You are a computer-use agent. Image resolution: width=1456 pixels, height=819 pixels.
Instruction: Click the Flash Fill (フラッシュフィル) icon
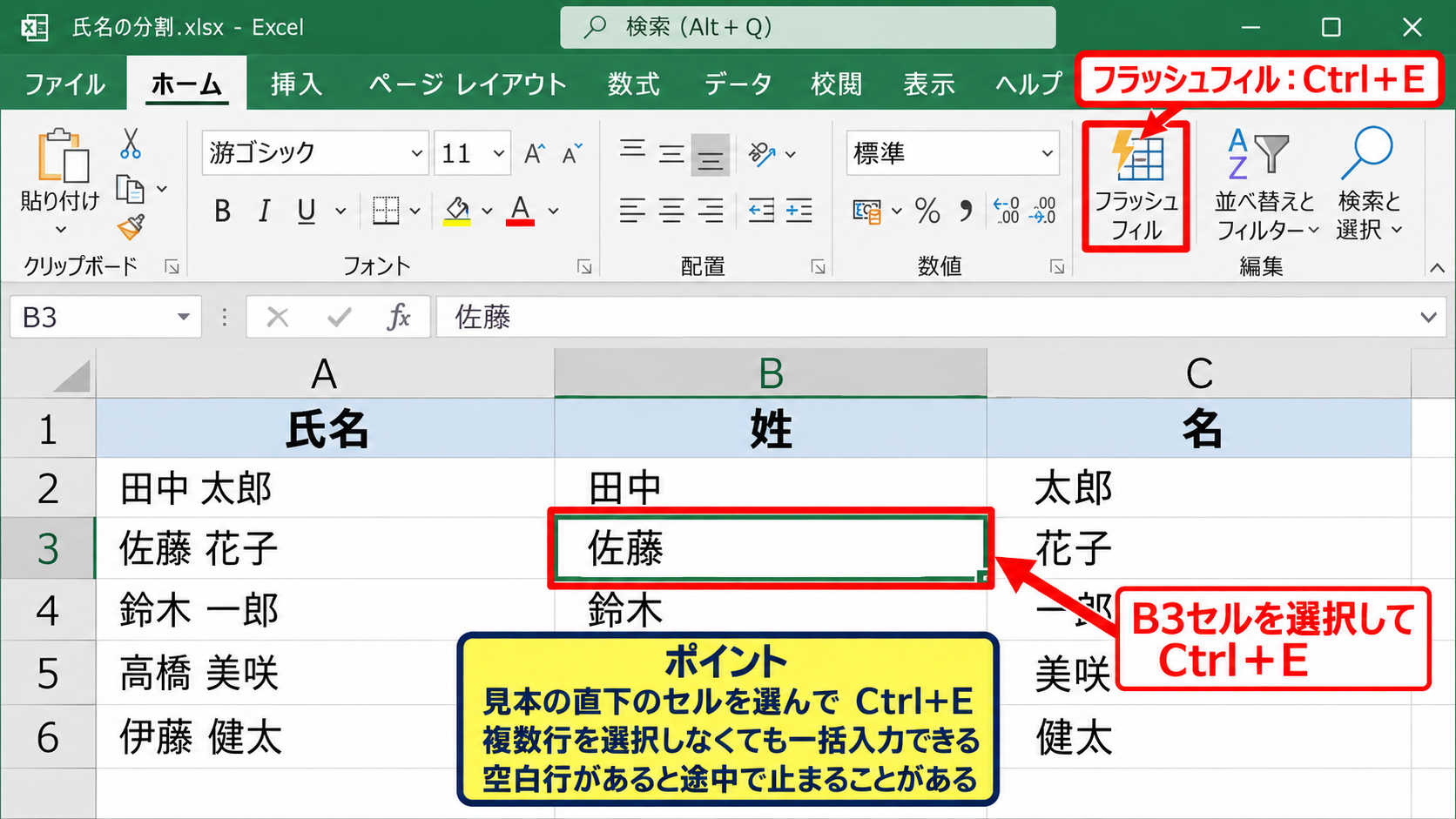(x=1137, y=155)
